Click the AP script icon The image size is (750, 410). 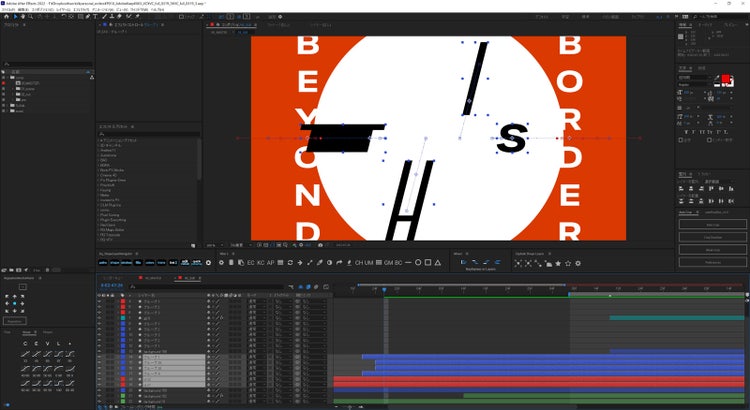click(271, 263)
